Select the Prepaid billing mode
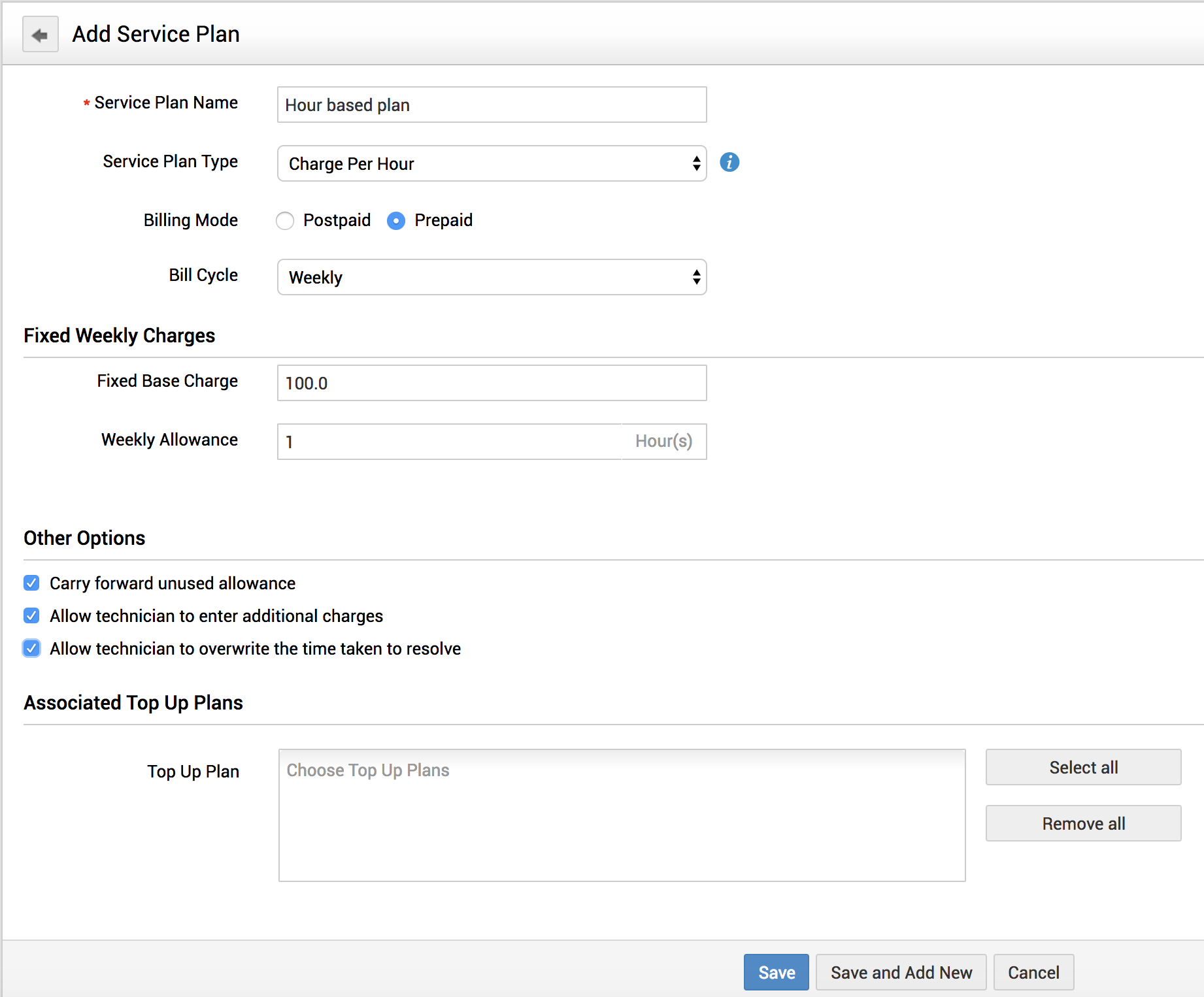This screenshot has width=1204, height=997. tap(396, 221)
